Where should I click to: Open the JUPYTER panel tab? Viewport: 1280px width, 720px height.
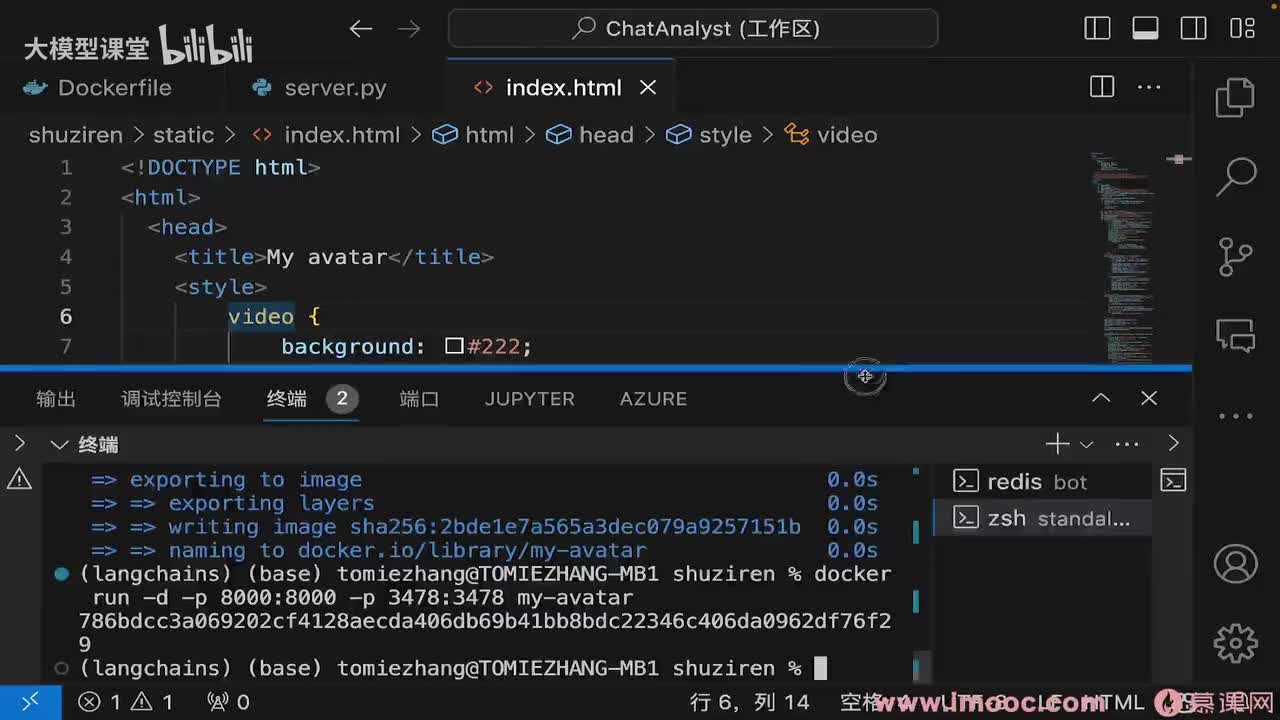pyautogui.click(x=530, y=399)
